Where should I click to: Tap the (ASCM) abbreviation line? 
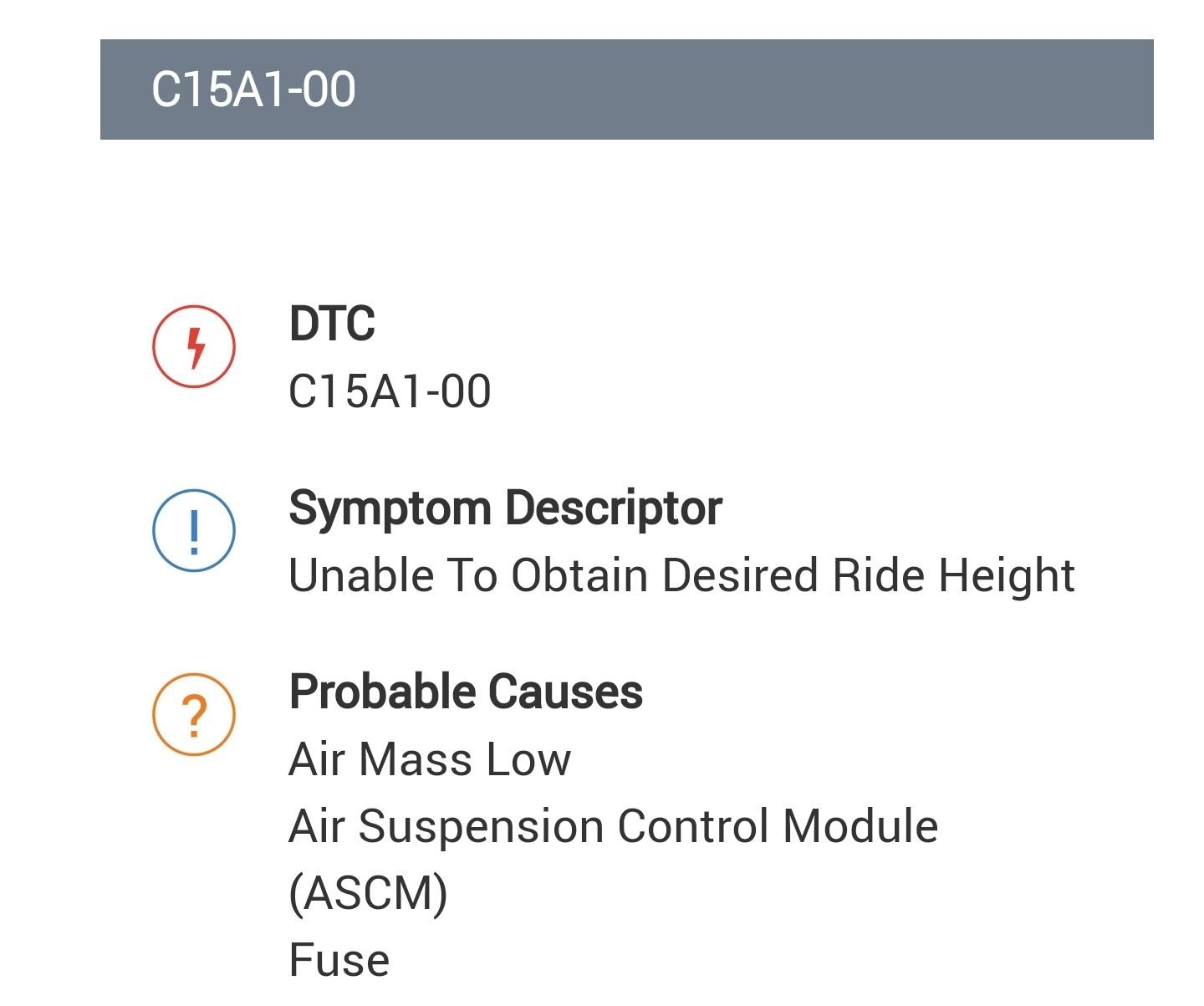[368, 893]
